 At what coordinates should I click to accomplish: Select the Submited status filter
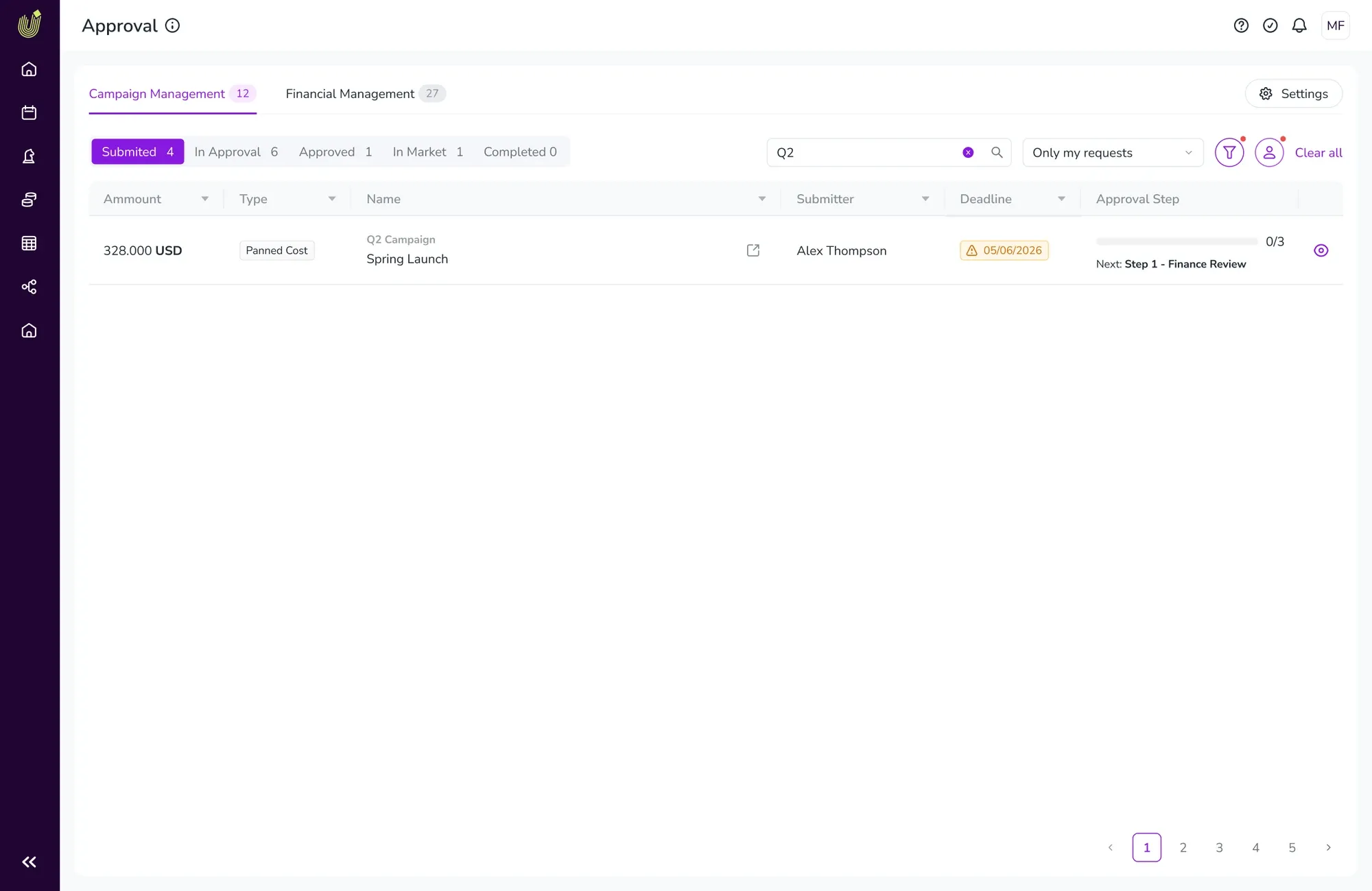138,152
